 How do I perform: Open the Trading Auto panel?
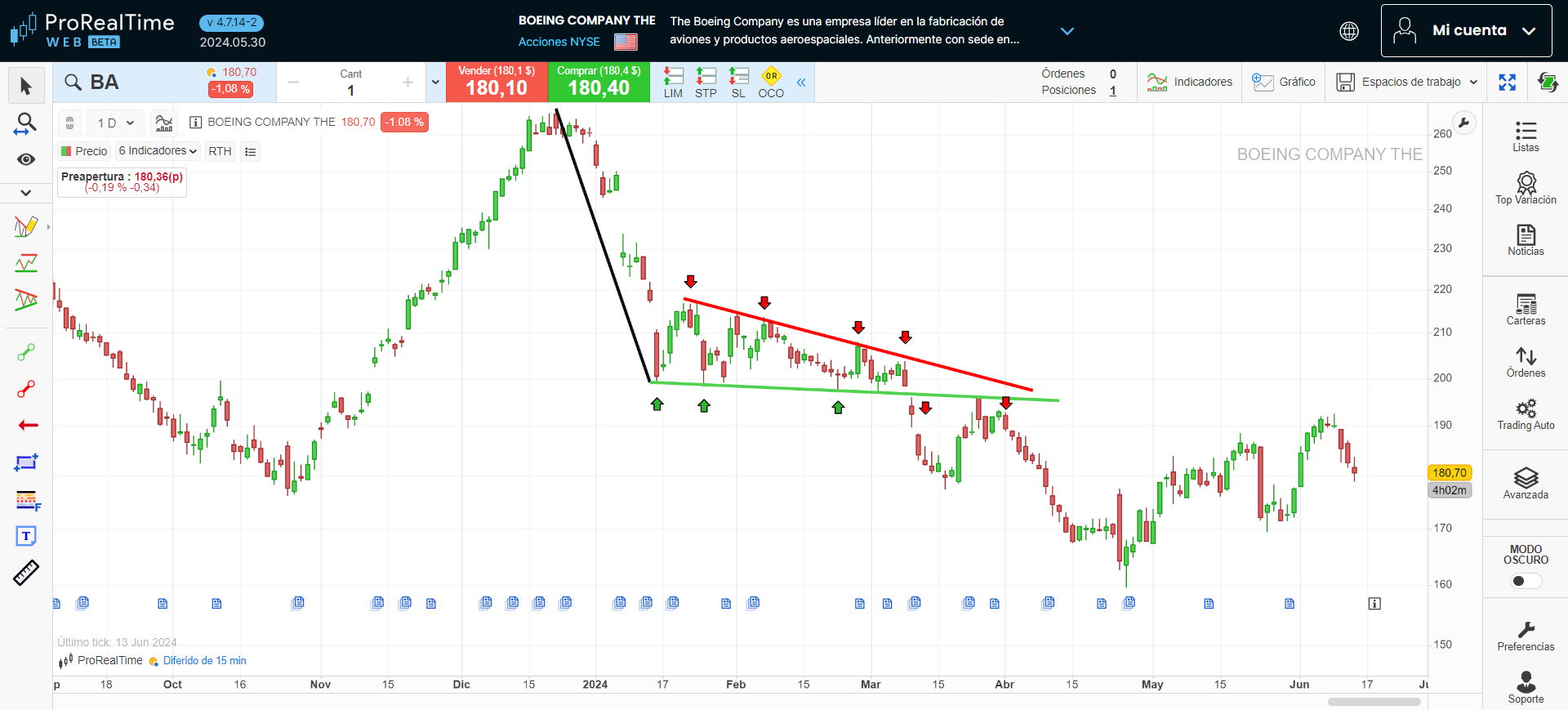point(1525,414)
